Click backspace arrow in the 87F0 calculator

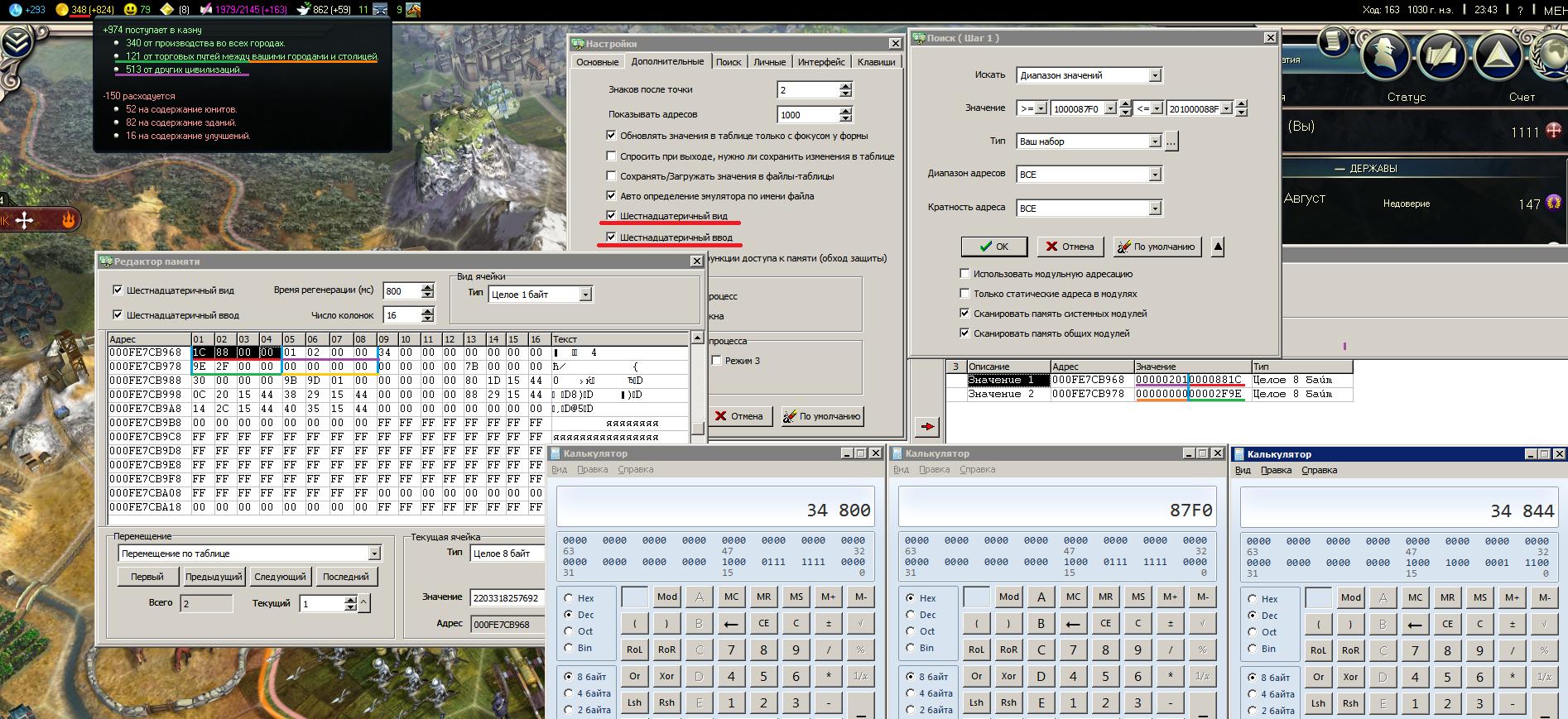click(1073, 623)
